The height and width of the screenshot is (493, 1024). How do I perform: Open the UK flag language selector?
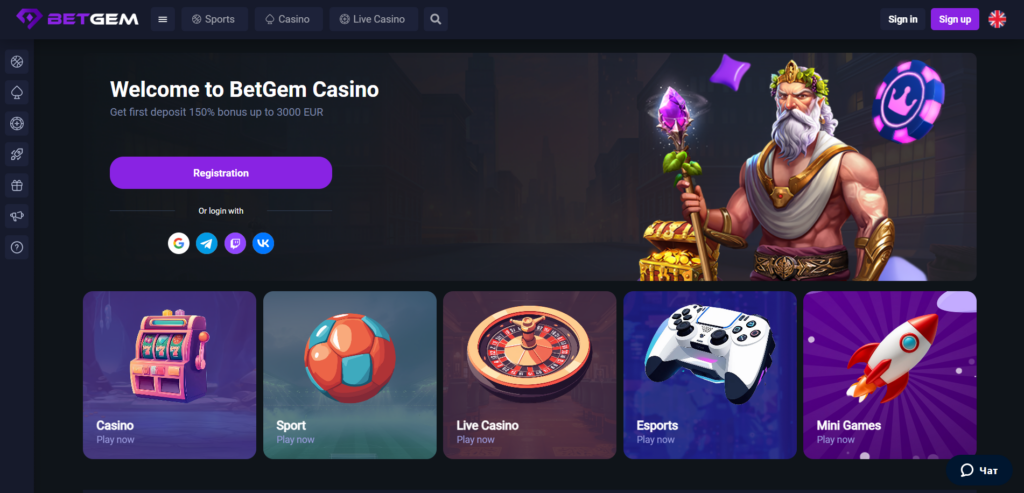tap(997, 19)
